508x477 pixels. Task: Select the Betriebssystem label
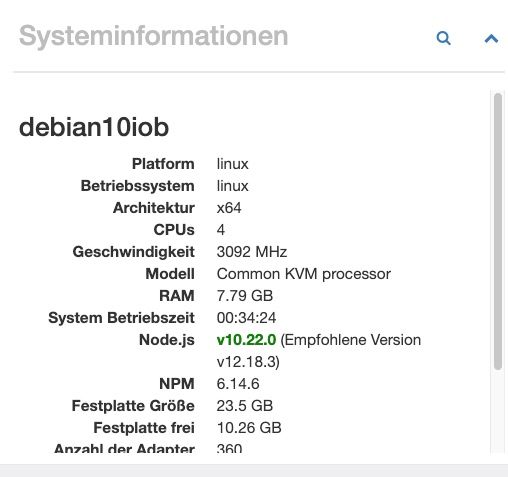point(138,186)
